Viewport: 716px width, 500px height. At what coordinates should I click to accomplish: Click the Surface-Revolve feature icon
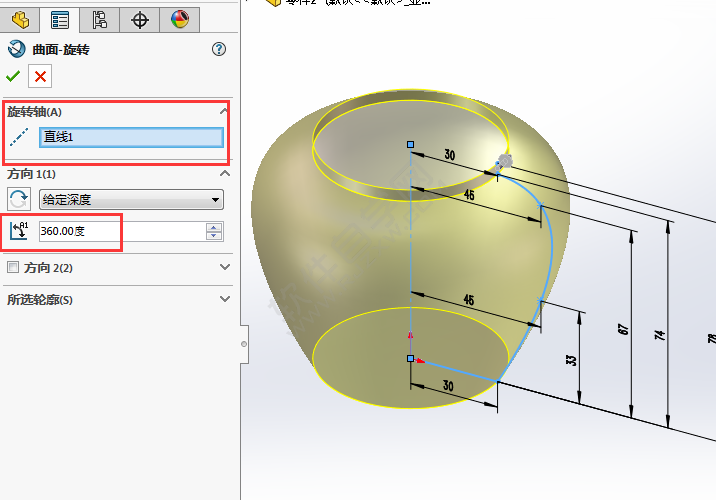click(16, 49)
